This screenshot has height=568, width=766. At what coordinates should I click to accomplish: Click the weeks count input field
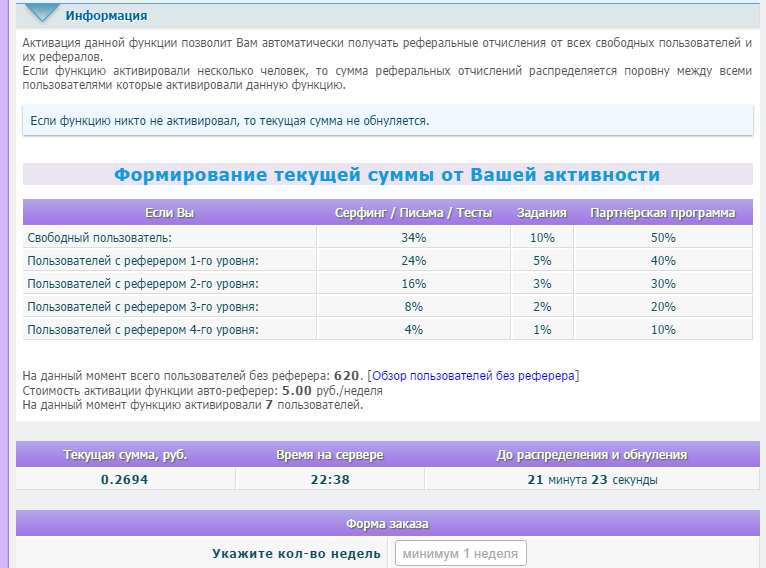click(460, 554)
